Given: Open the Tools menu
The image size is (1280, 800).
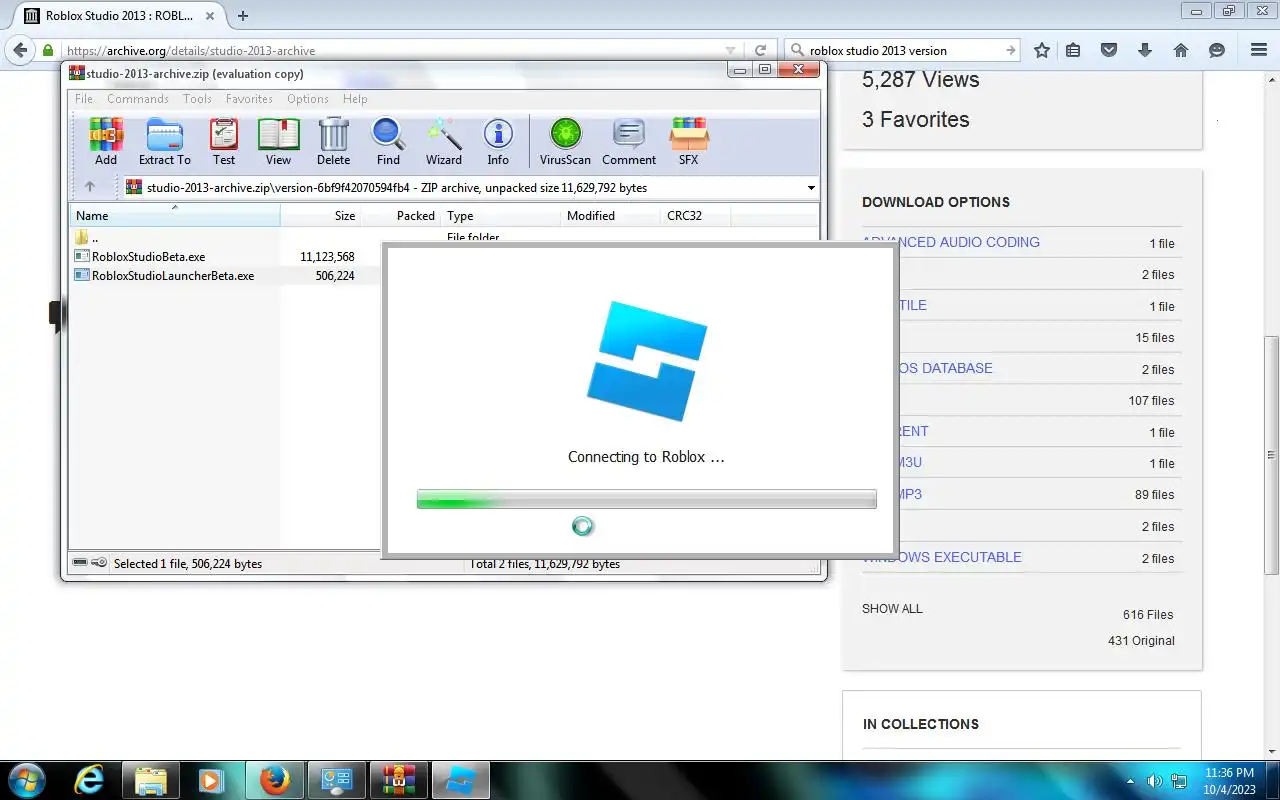Looking at the screenshot, I should pos(197,99).
